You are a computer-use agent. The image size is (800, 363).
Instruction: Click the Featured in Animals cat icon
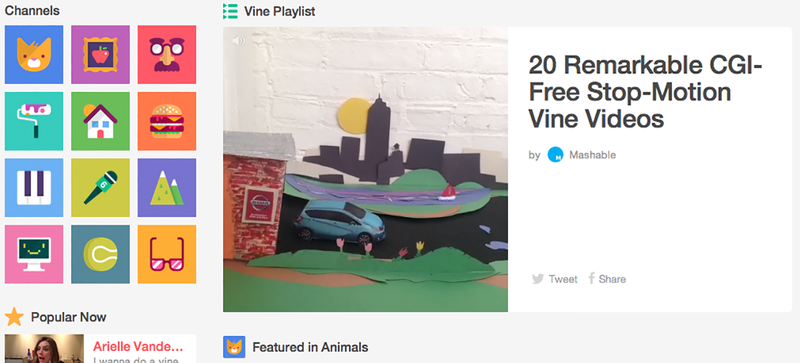tap(234, 347)
